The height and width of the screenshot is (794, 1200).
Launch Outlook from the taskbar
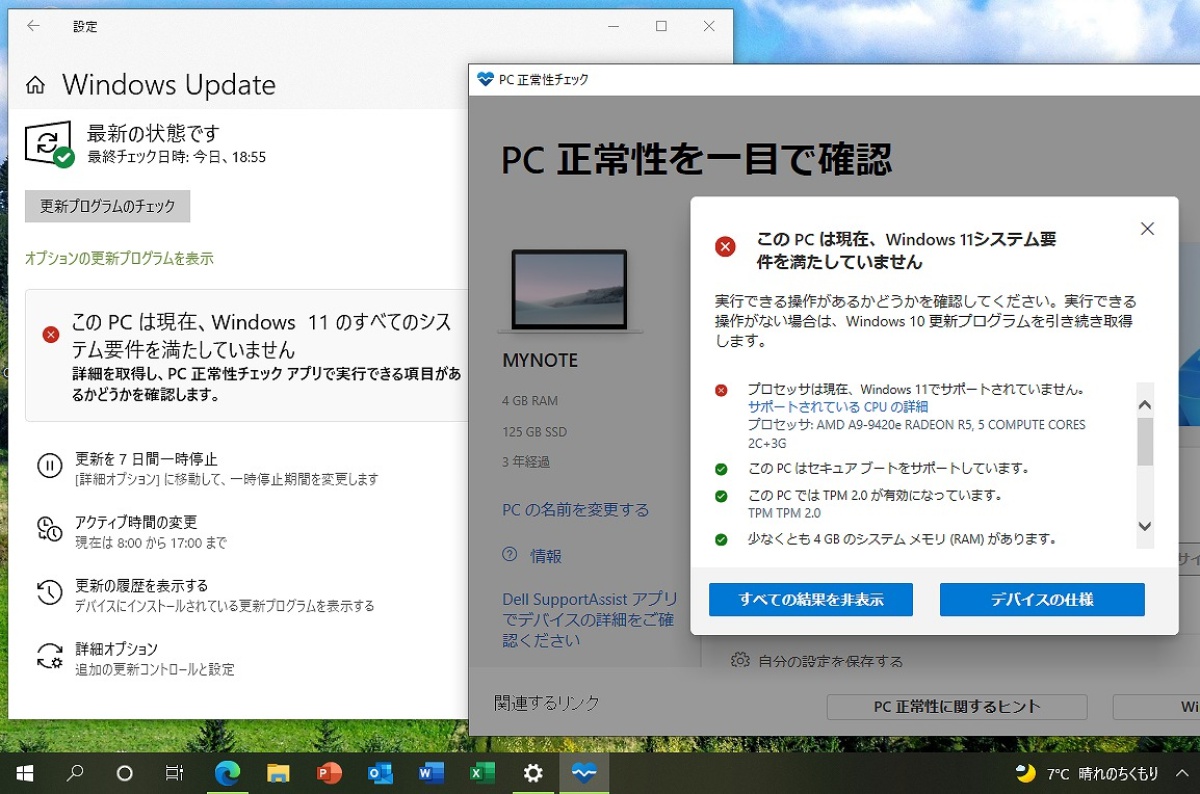click(x=378, y=772)
